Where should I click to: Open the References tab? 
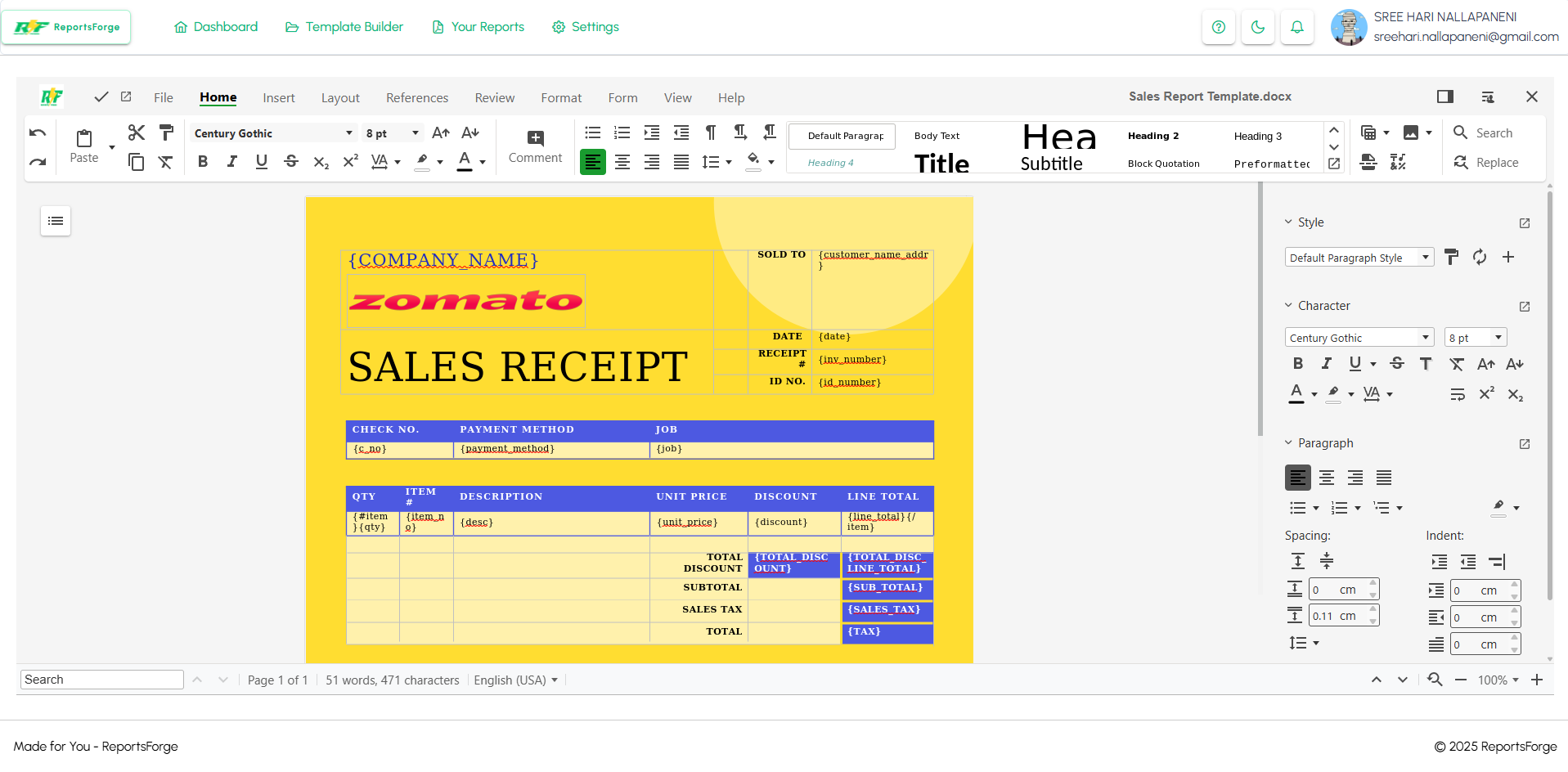tap(417, 97)
